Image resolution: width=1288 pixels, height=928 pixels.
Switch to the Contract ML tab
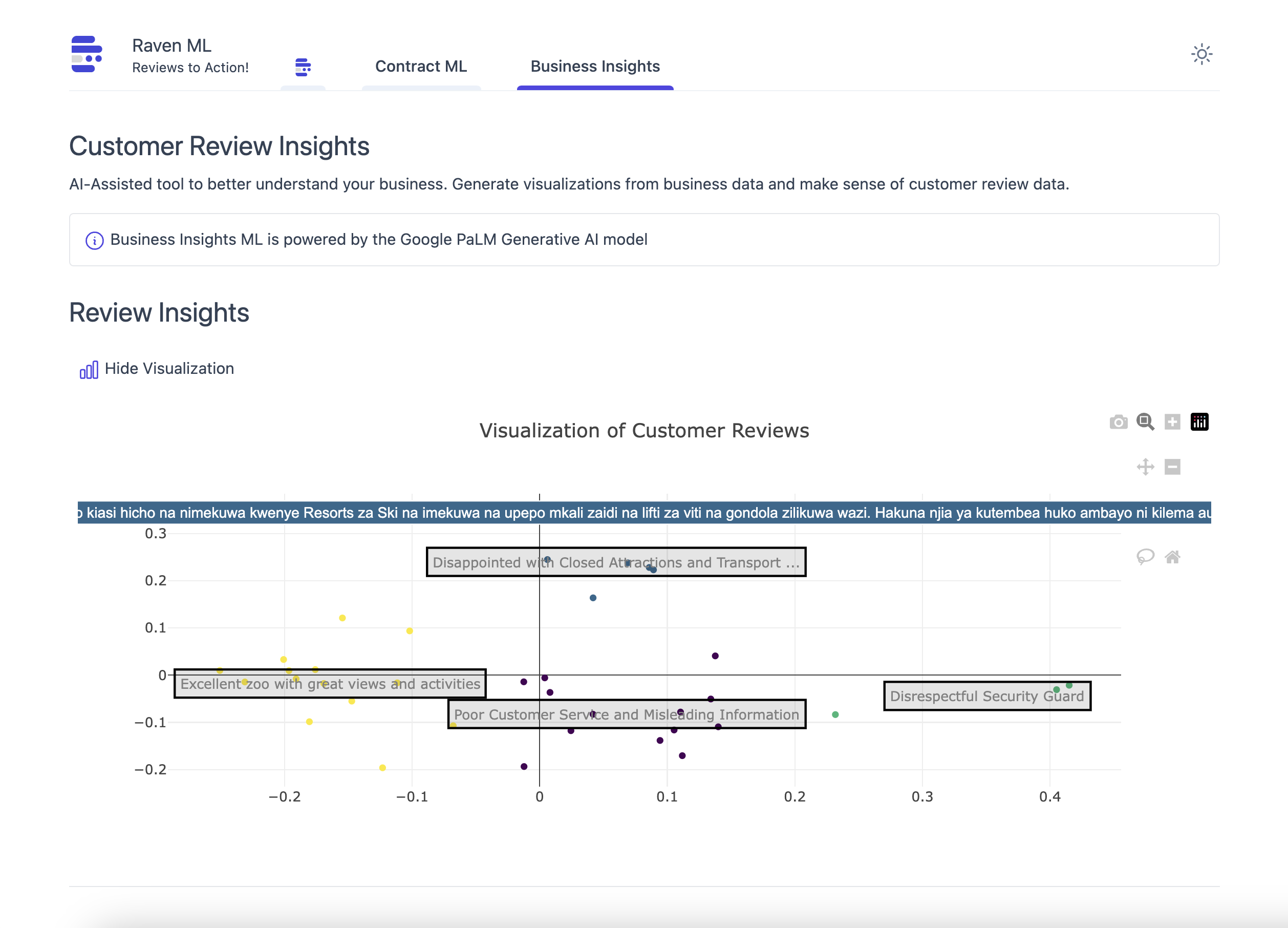421,67
